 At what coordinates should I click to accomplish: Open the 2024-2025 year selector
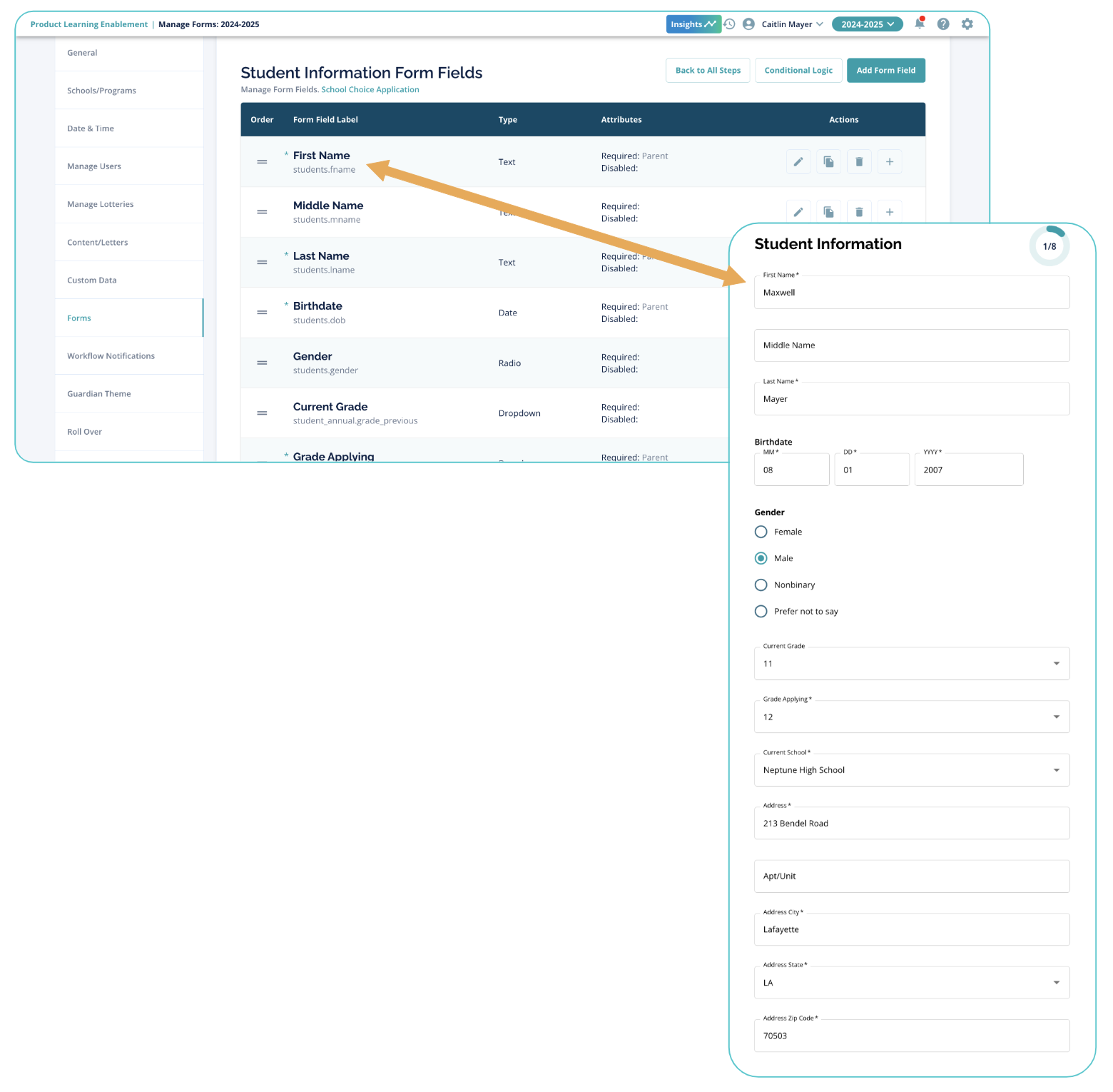(x=867, y=24)
